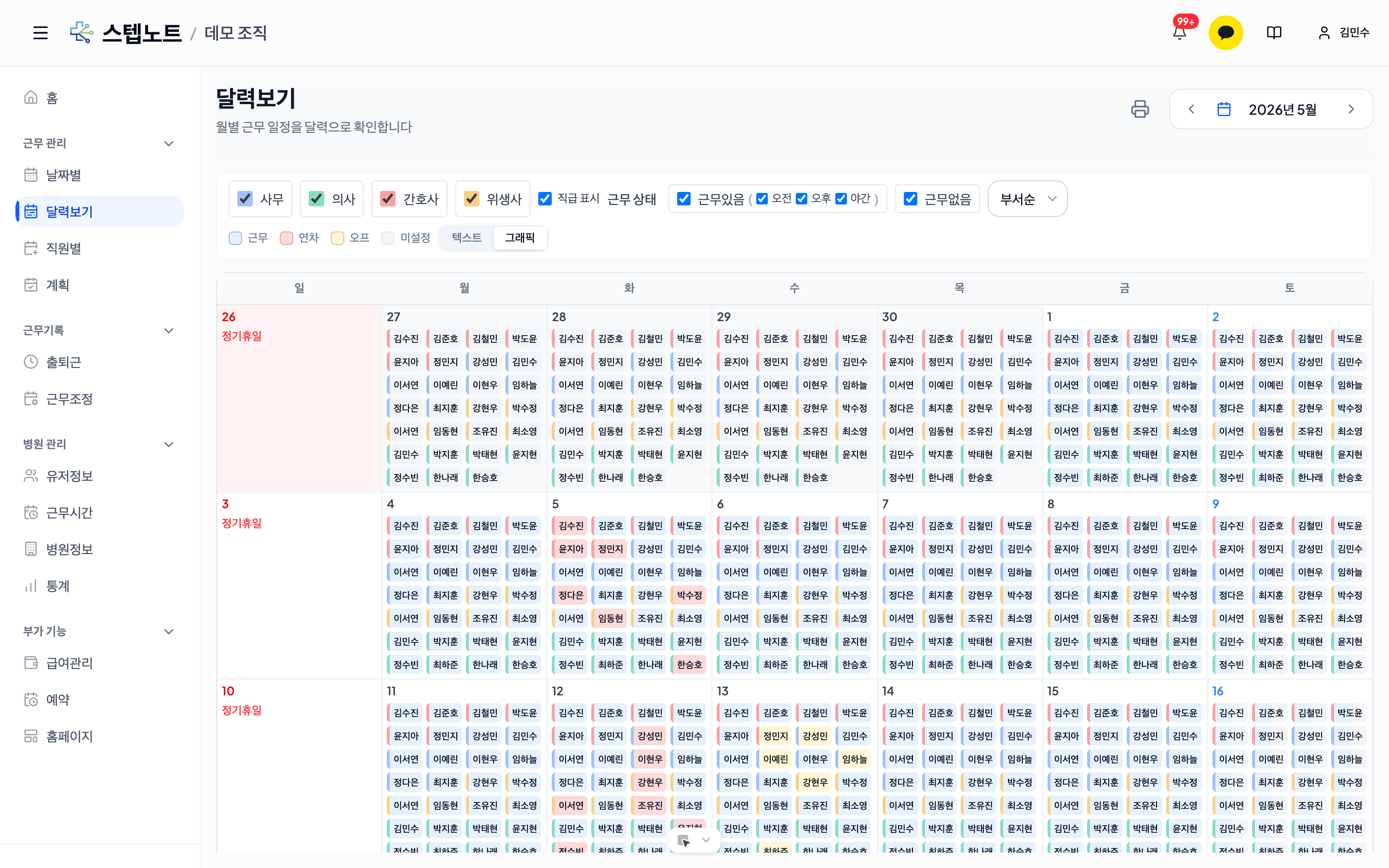Collapse the 병원 관리 section
The height and width of the screenshot is (868, 1389).
coord(169,444)
